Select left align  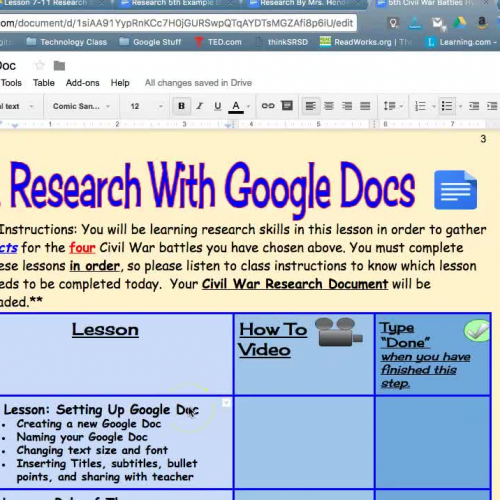click(x=311, y=106)
